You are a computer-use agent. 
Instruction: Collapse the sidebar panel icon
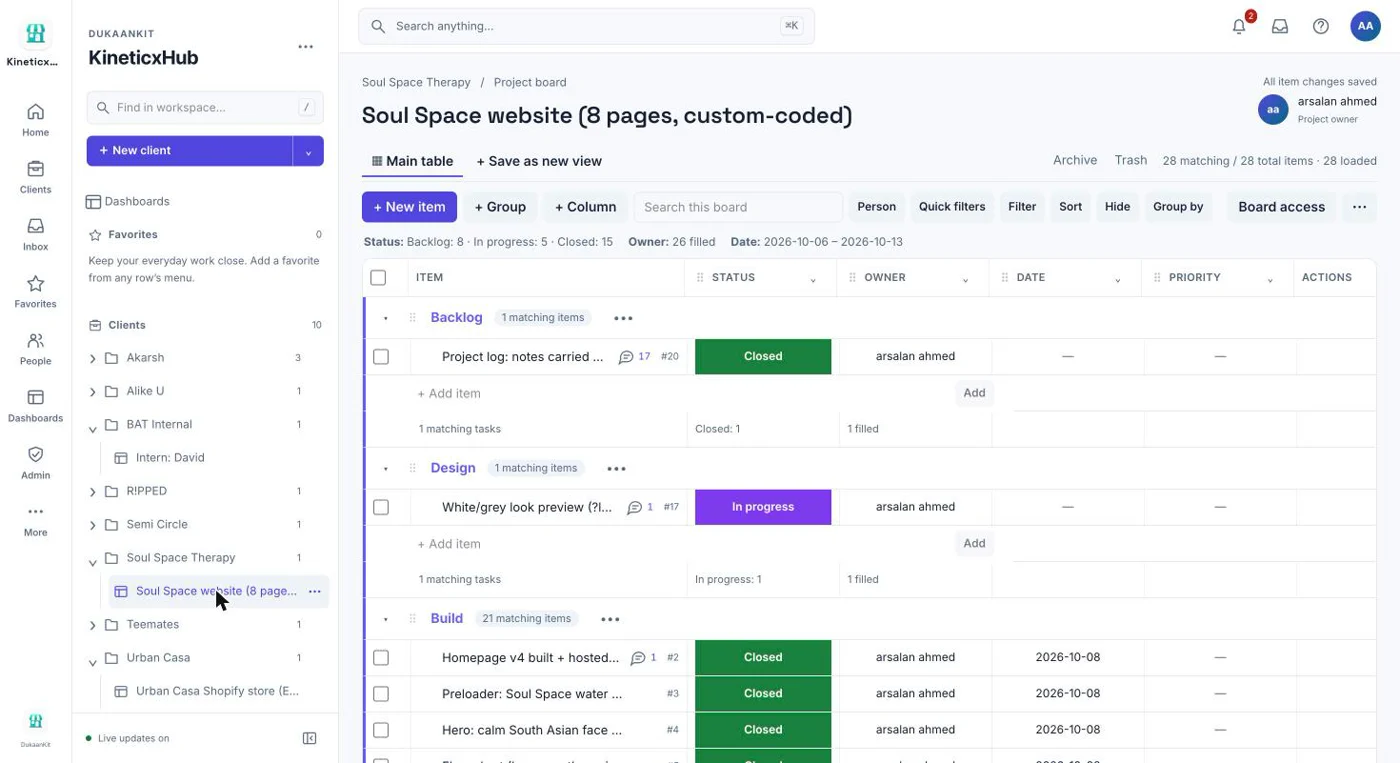coord(310,738)
